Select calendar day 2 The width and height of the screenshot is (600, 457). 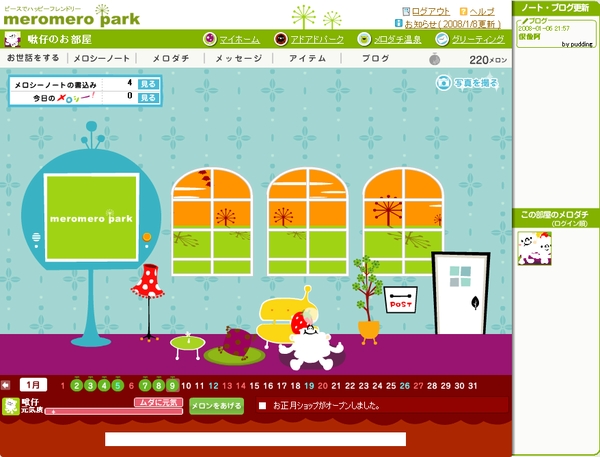[77, 385]
